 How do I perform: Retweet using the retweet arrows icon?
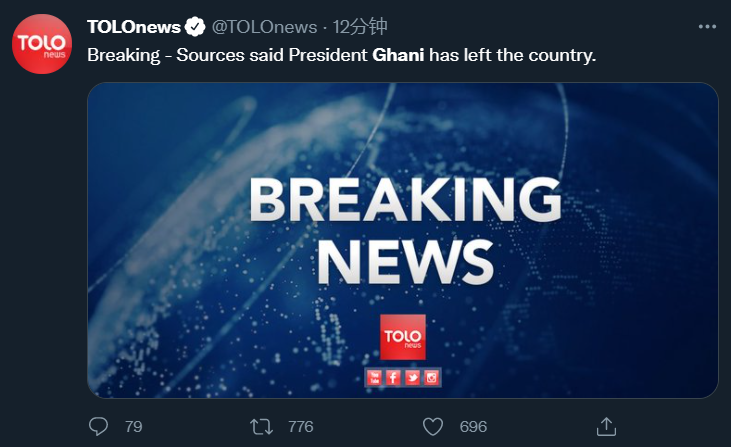click(261, 426)
